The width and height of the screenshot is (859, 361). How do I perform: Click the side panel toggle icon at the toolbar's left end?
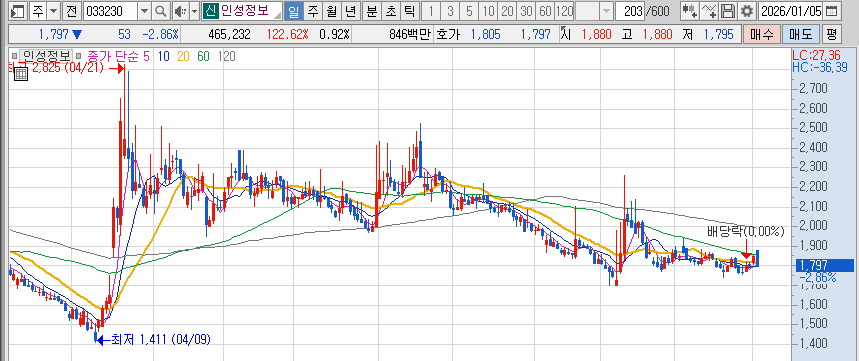pyautogui.click(x=19, y=10)
